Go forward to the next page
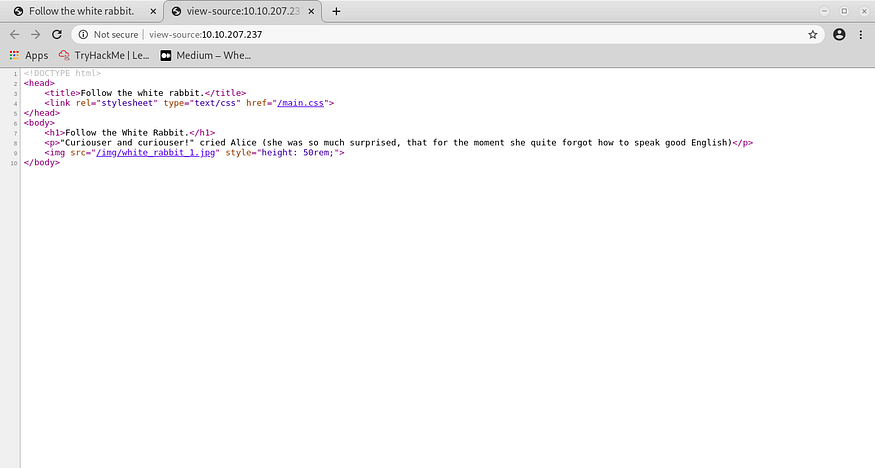 click(36, 35)
